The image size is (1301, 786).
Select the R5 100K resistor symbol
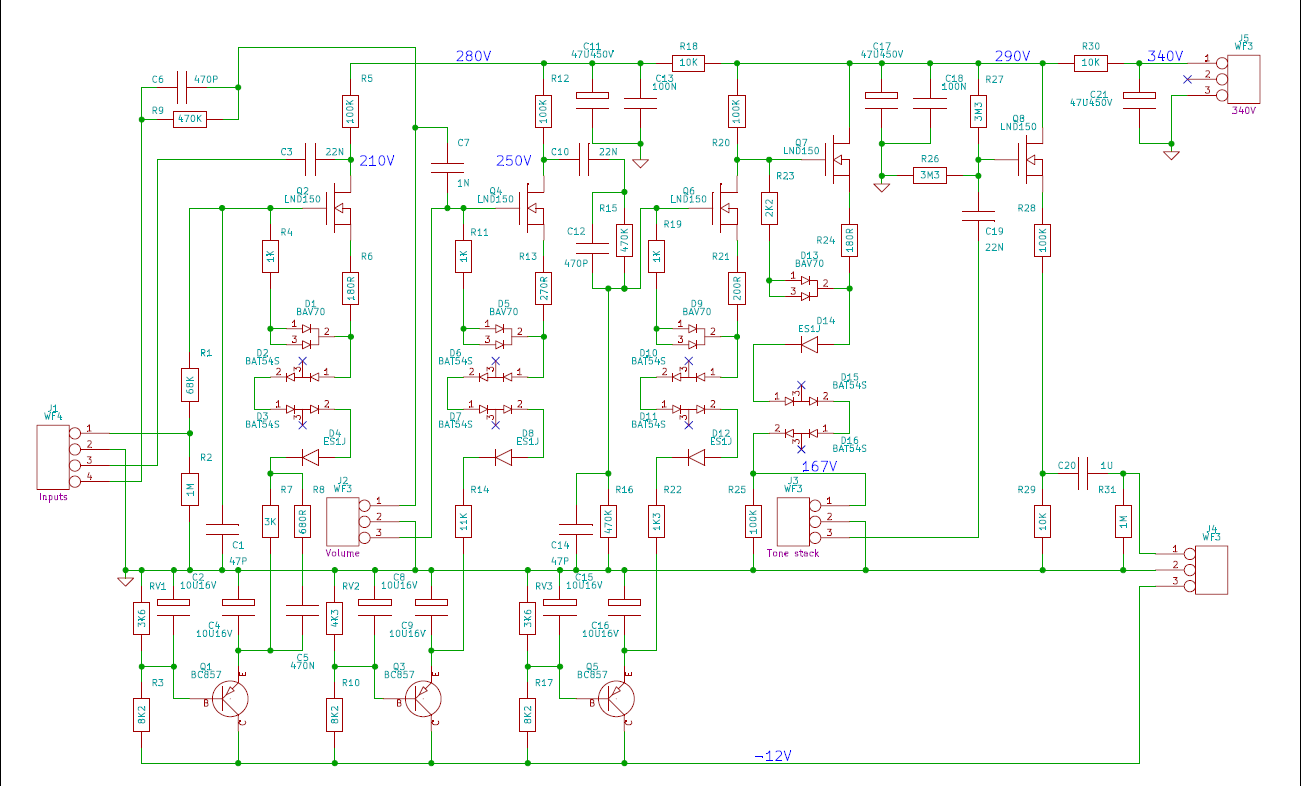(350, 112)
